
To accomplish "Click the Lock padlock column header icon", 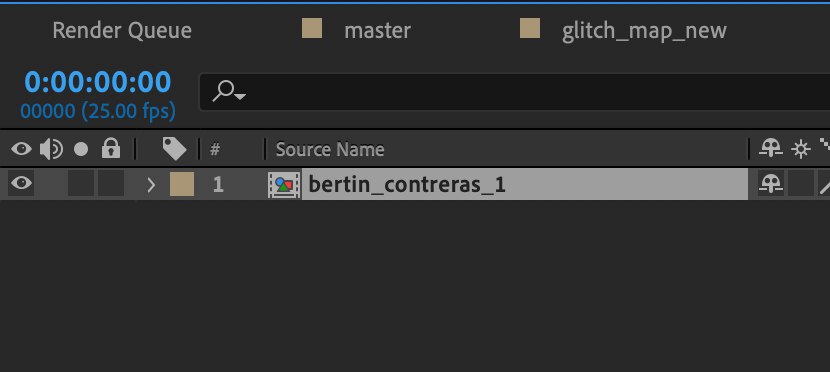I will coord(111,149).
